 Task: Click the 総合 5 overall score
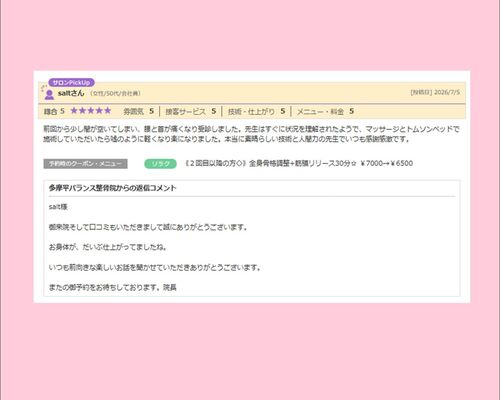[54, 111]
